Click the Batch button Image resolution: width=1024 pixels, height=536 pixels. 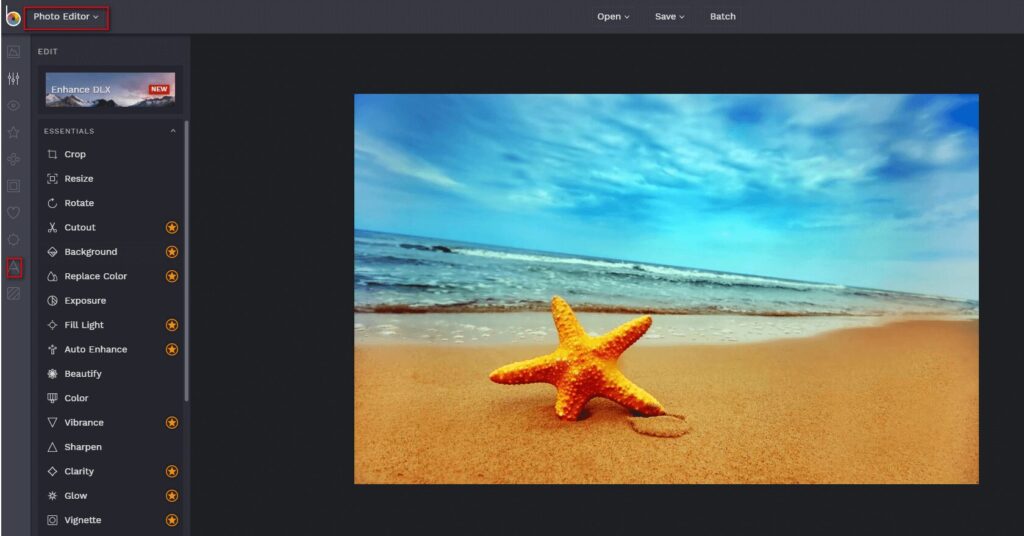722,17
